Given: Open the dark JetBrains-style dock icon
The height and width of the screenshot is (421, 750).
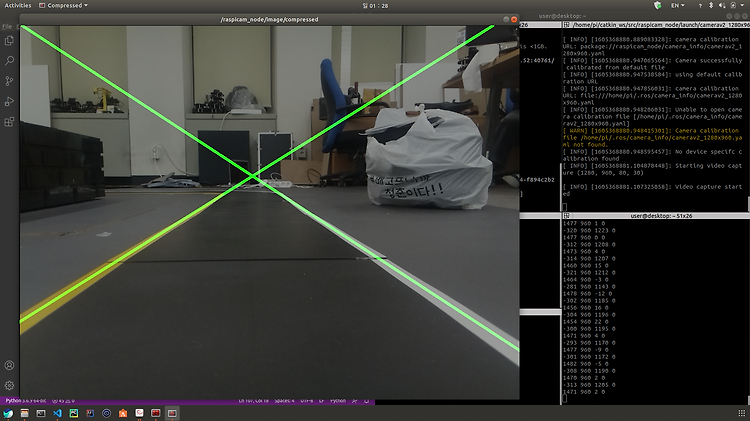Looking at the screenshot, I should coord(90,413).
